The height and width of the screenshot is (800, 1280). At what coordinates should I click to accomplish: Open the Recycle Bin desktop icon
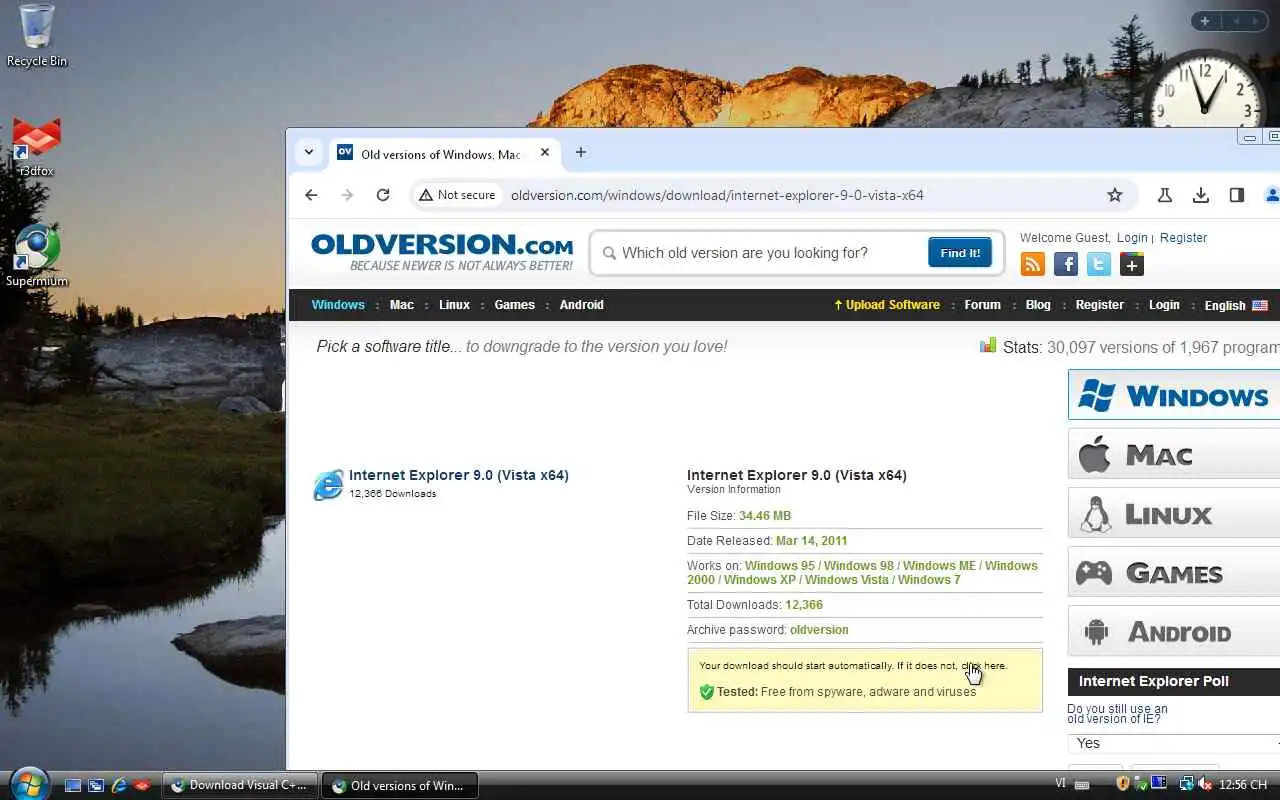tap(37, 36)
